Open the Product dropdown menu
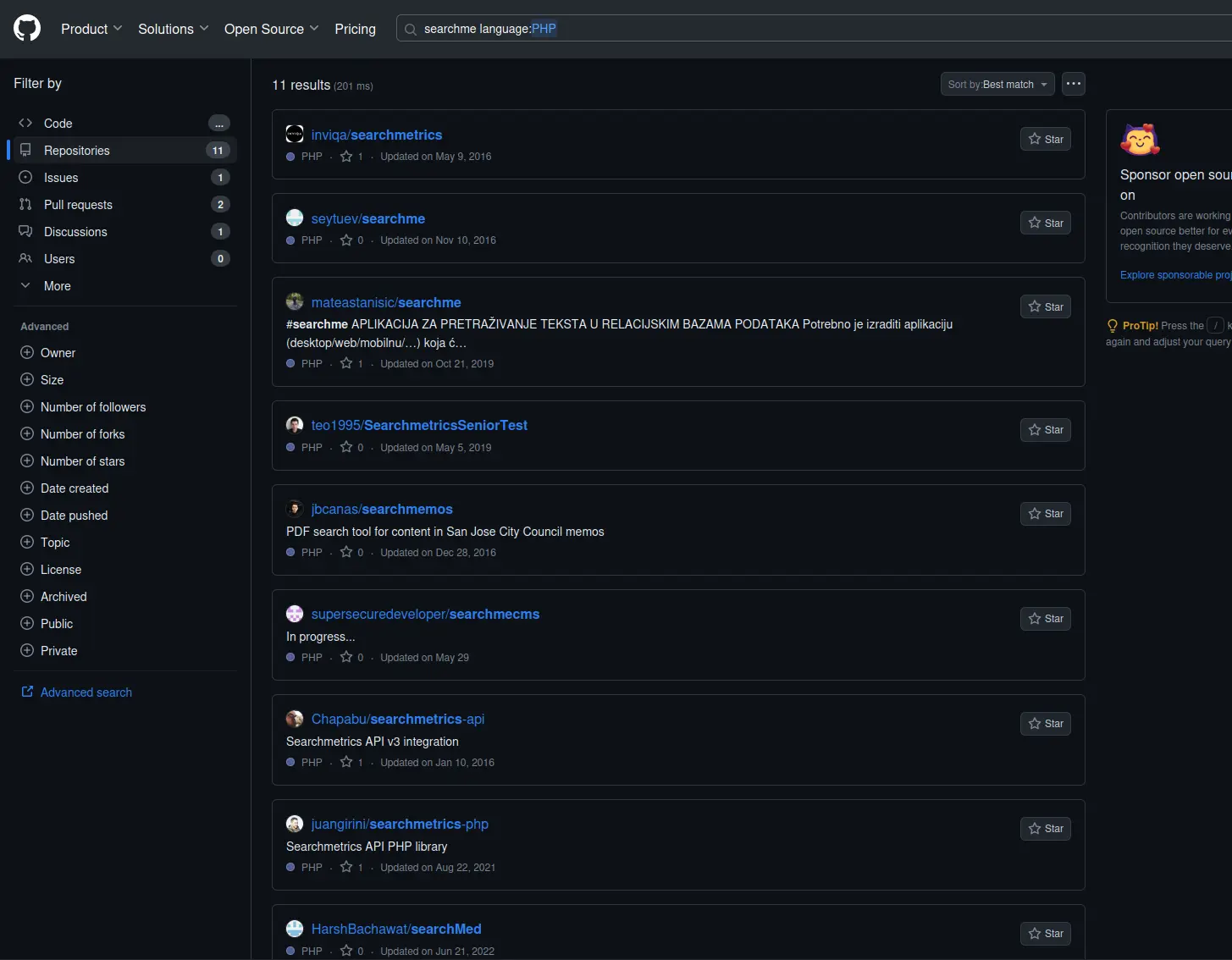 coord(91,29)
